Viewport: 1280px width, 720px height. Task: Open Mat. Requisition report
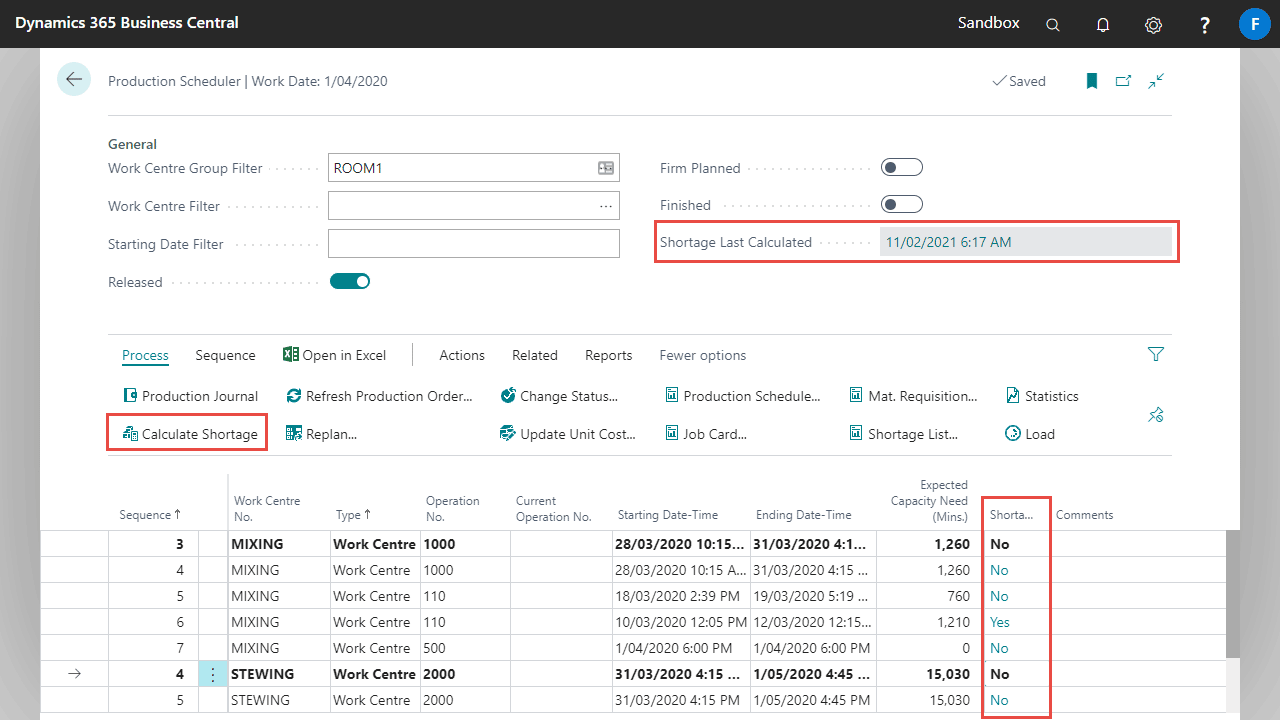click(x=914, y=396)
